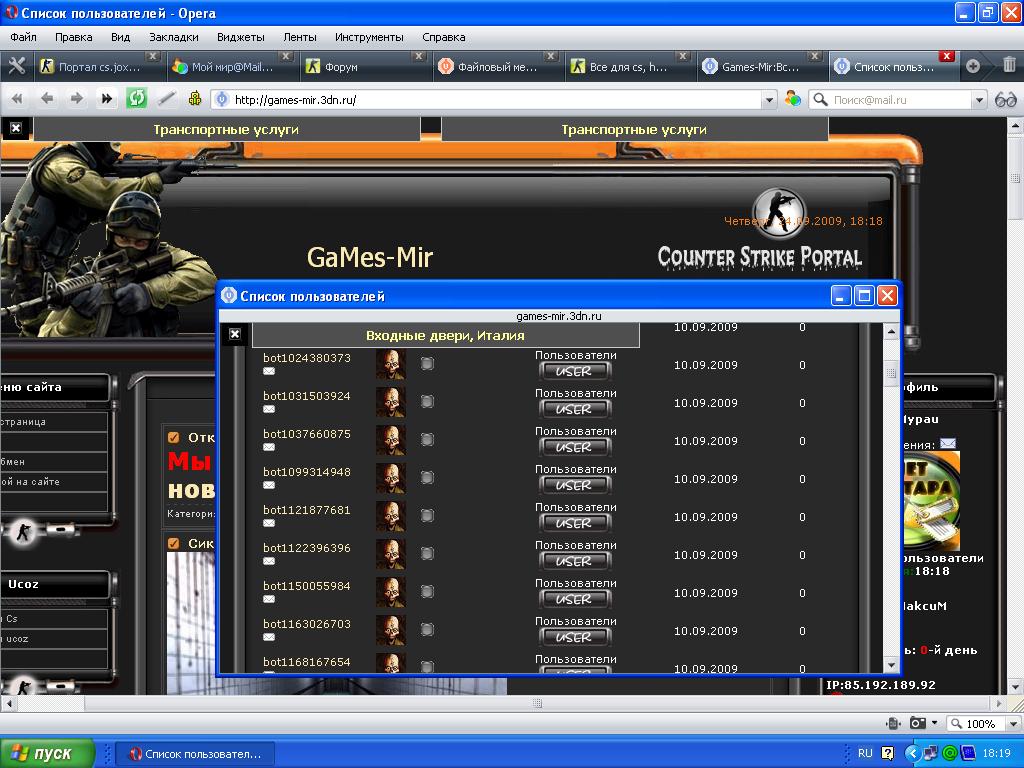Close the top banner ad cross
Image resolution: width=1024 pixels, height=768 pixels.
pos(16,128)
